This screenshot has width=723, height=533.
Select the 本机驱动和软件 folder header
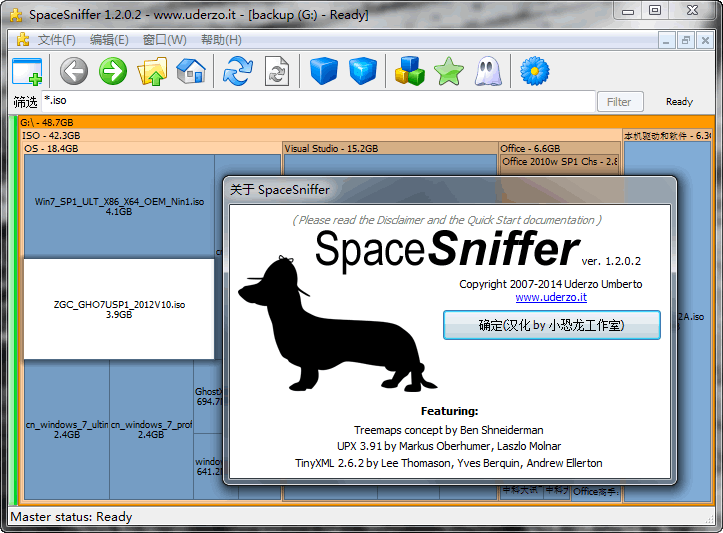[x=667, y=136]
